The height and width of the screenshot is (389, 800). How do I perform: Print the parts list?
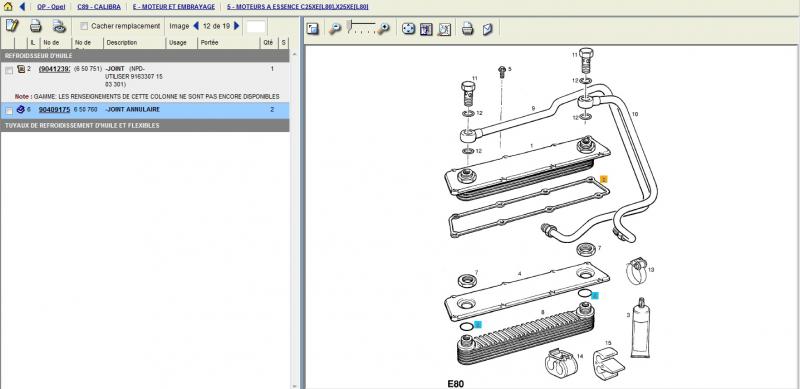pyautogui.click(x=35, y=26)
